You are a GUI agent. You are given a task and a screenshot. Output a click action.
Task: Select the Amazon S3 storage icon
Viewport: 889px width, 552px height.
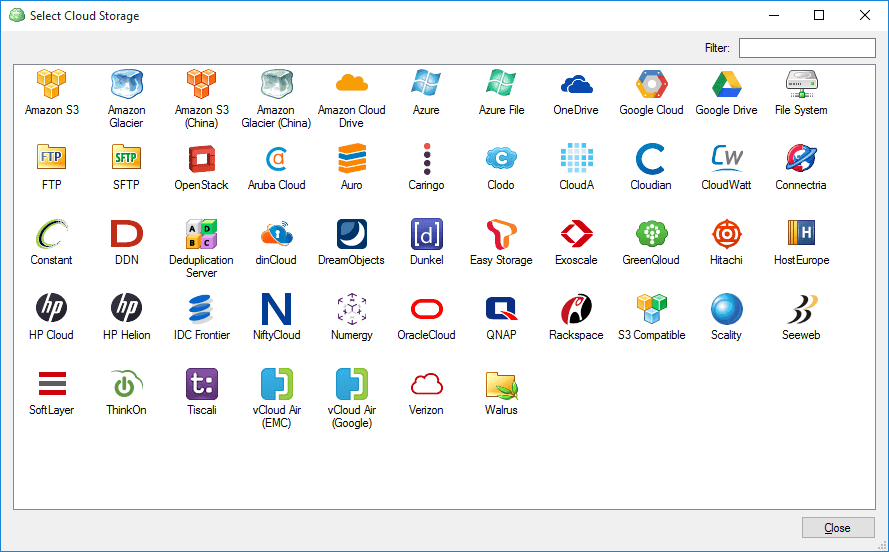tap(51, 84)
